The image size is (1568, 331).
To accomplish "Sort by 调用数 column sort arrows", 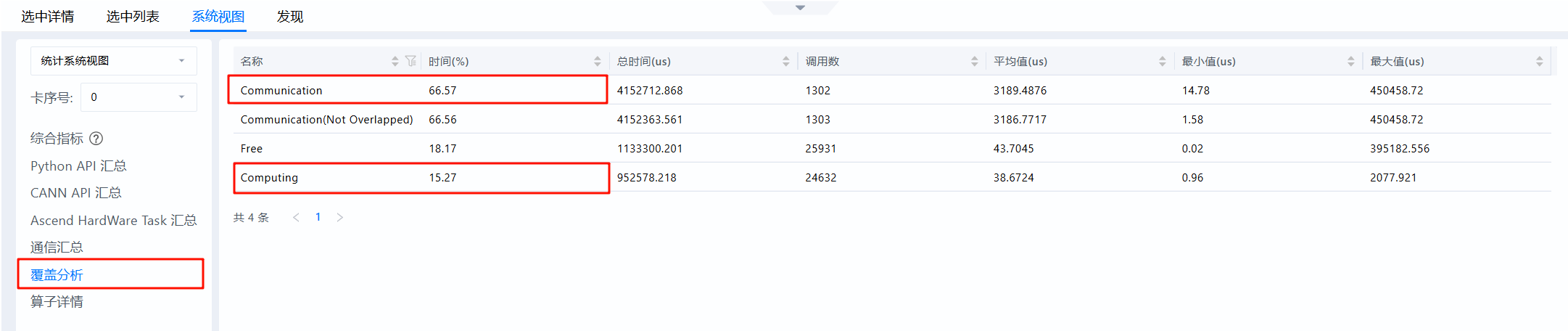I will (975, 62).
